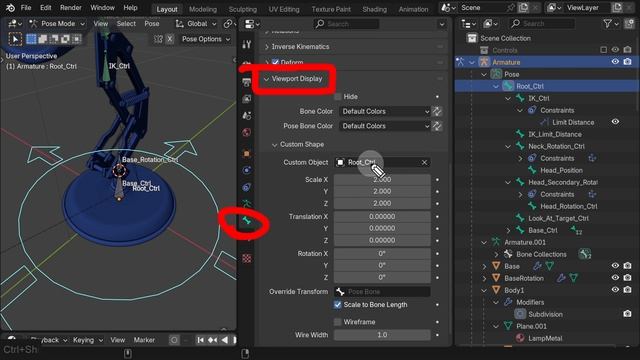Disable render for the Body1 object

pyautogui.click(x=627, y=290)
